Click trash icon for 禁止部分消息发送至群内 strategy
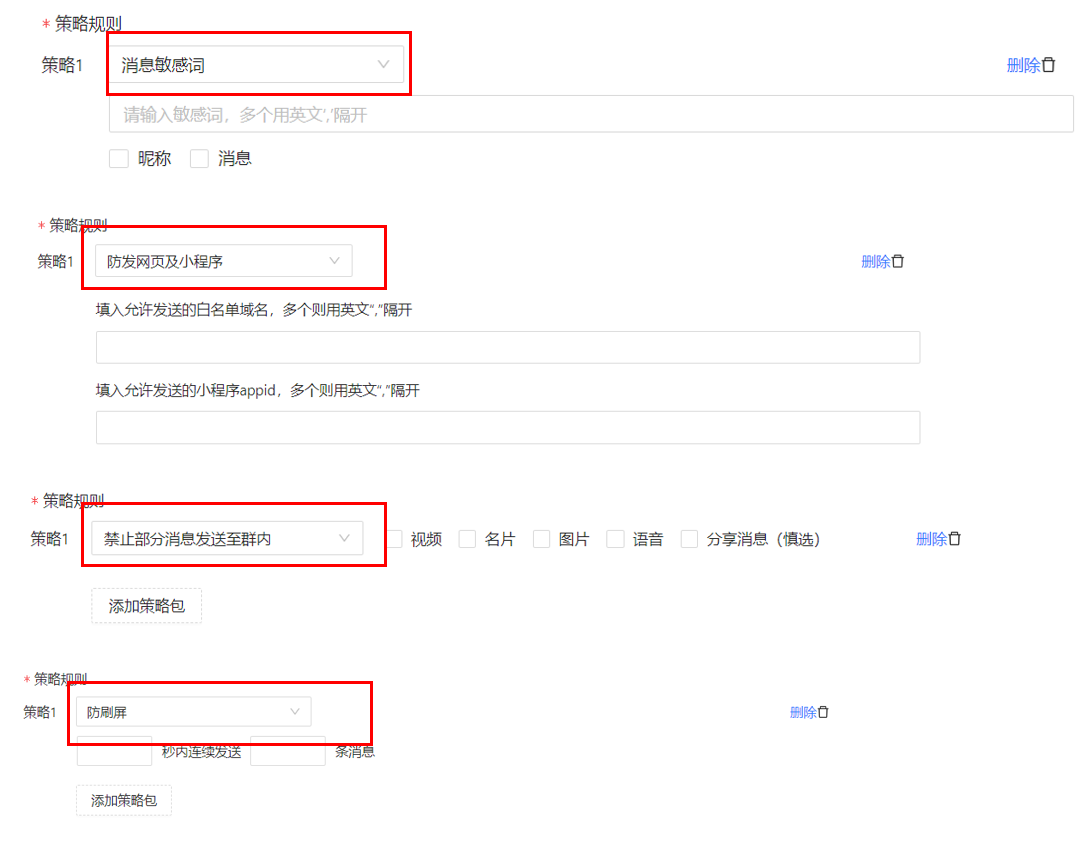 tap(955, 539)
